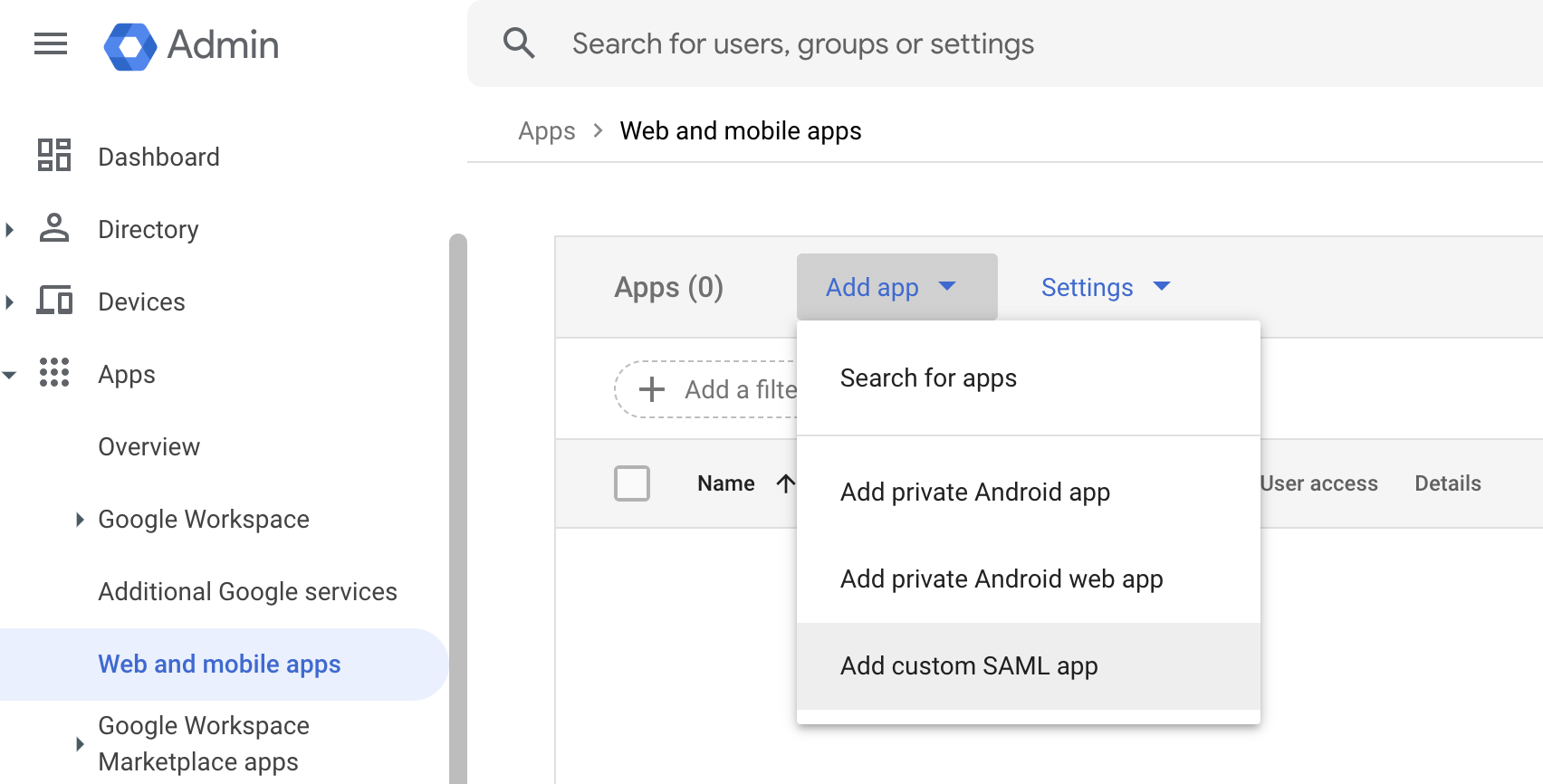The width and height of the screenshot is (1543, 784).
Task: Select Add private Android web app
Action: pos(1002,579)
